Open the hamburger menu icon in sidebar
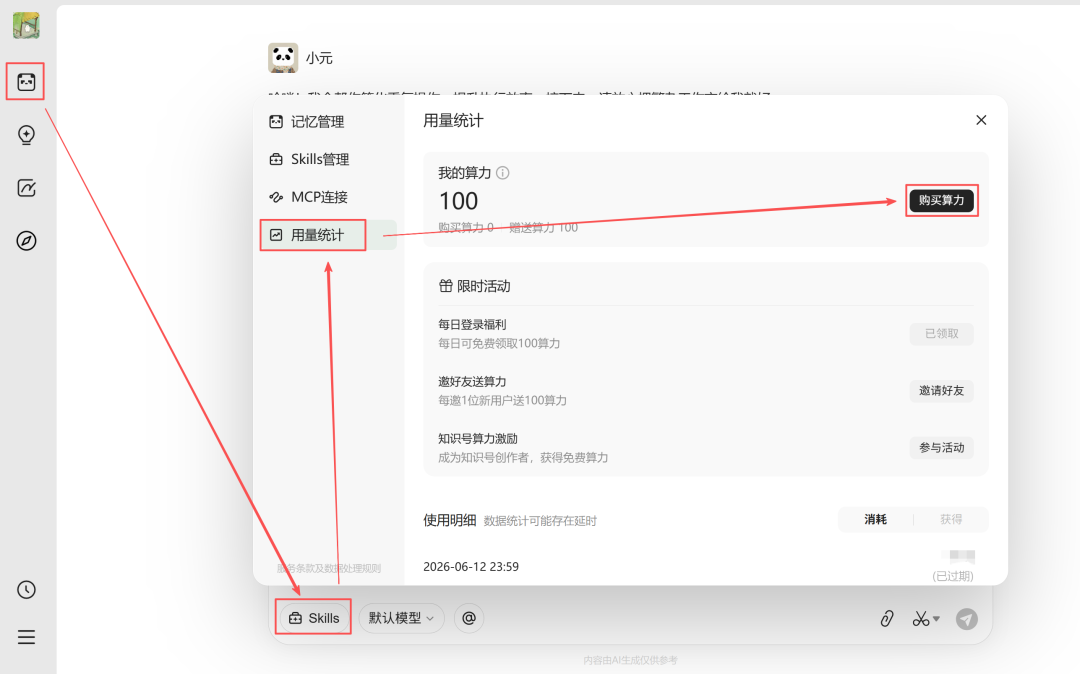 pyautogui.click(x=26, y=638)
